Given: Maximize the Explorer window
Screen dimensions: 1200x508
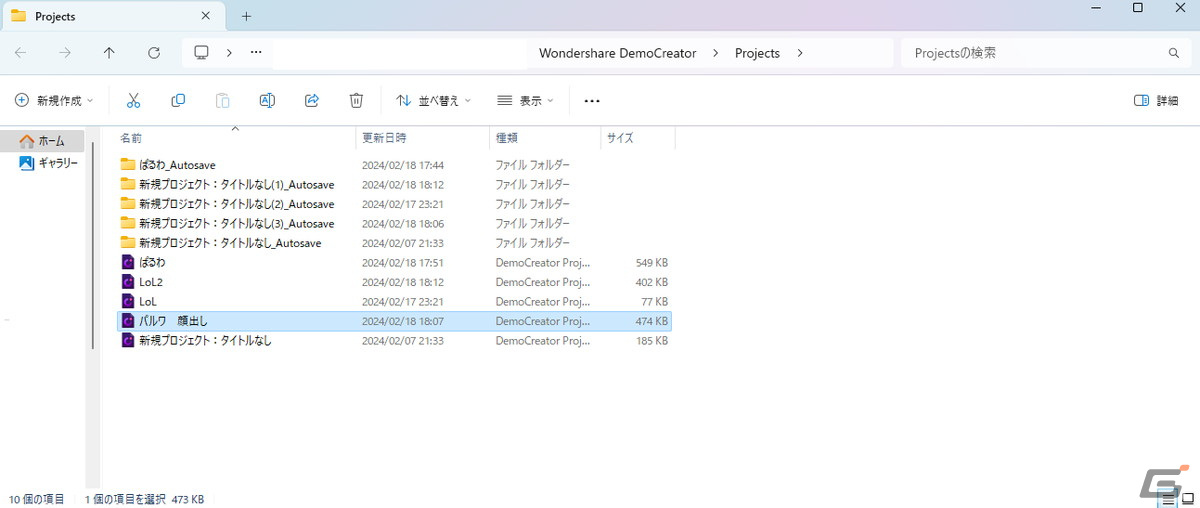Looking at the screenshot, I should [1137, 8].
